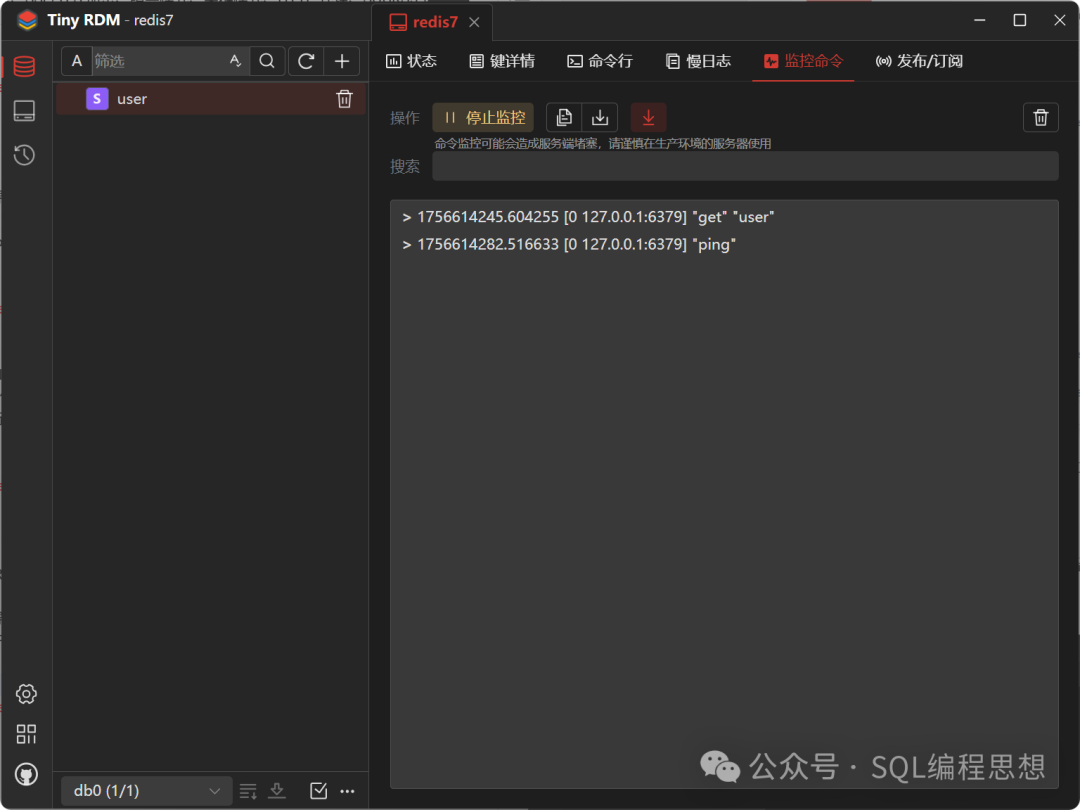Viewport: 1080px width, 810px height.
Task: Click the save log to file icon
Action: click(600, 118)
